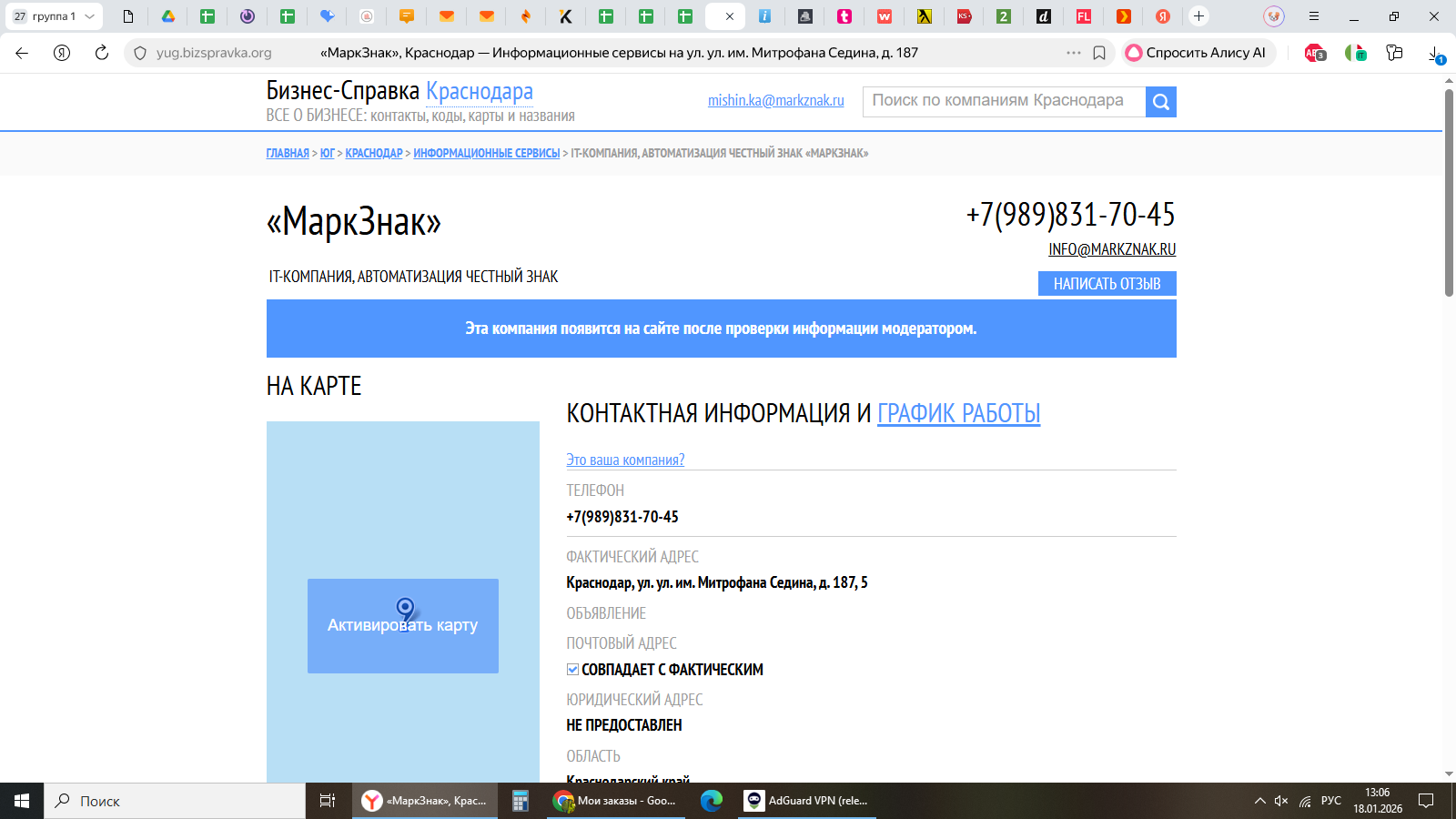Viewport: 1456px width, 819px height.
Task: Switch to the pink t logo tab
Action: [x=844, y=16]
